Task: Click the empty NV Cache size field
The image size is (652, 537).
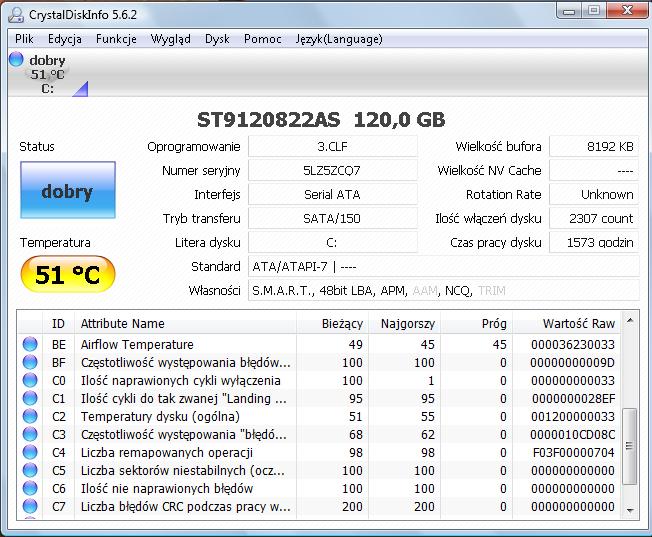Action: [x=594, y=171]
